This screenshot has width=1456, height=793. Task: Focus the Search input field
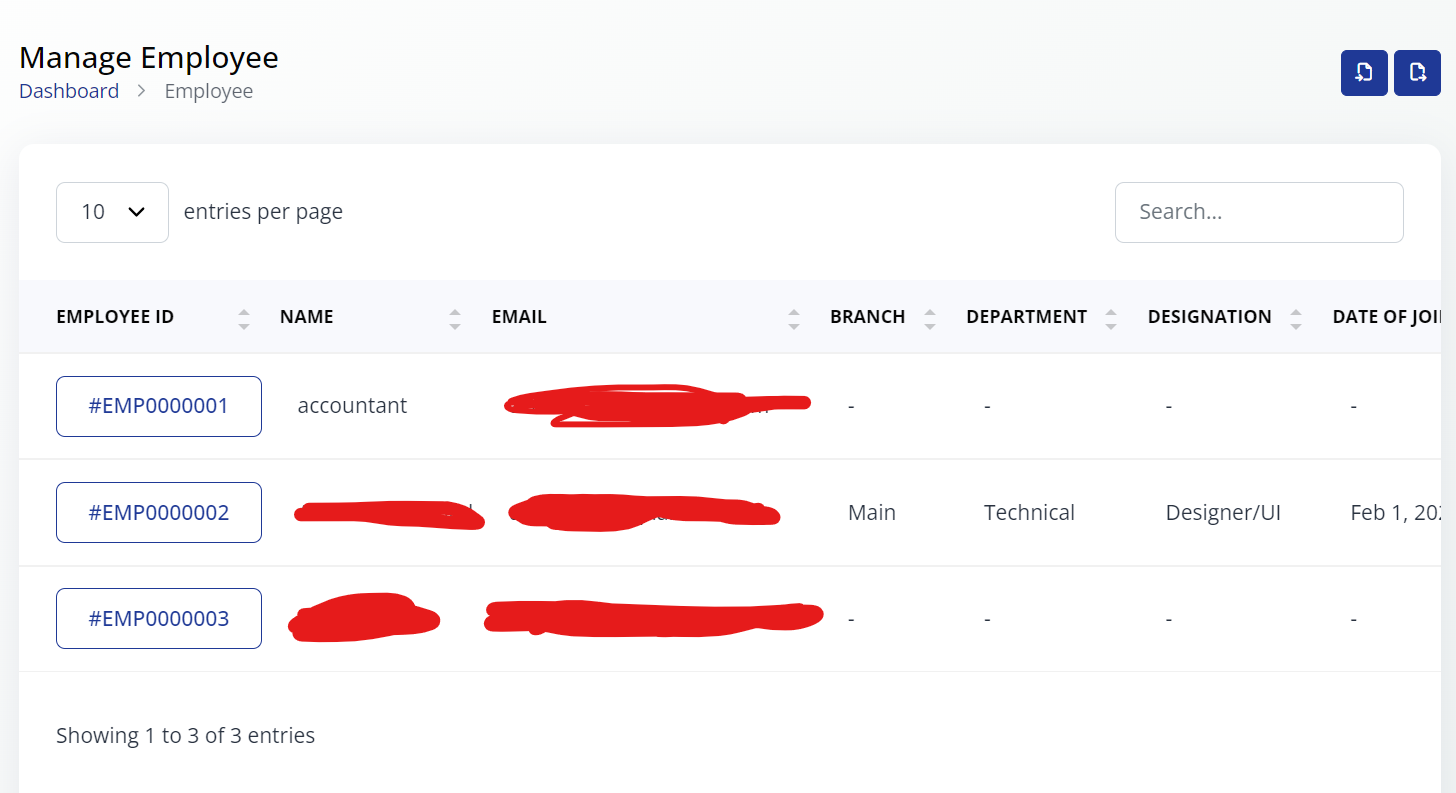tap(1259, 212)
